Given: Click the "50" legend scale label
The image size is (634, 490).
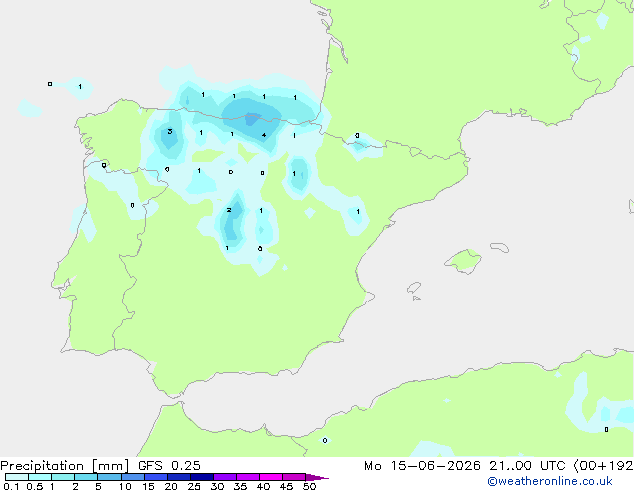Looking at the screenshot, I should click(309, 486).
